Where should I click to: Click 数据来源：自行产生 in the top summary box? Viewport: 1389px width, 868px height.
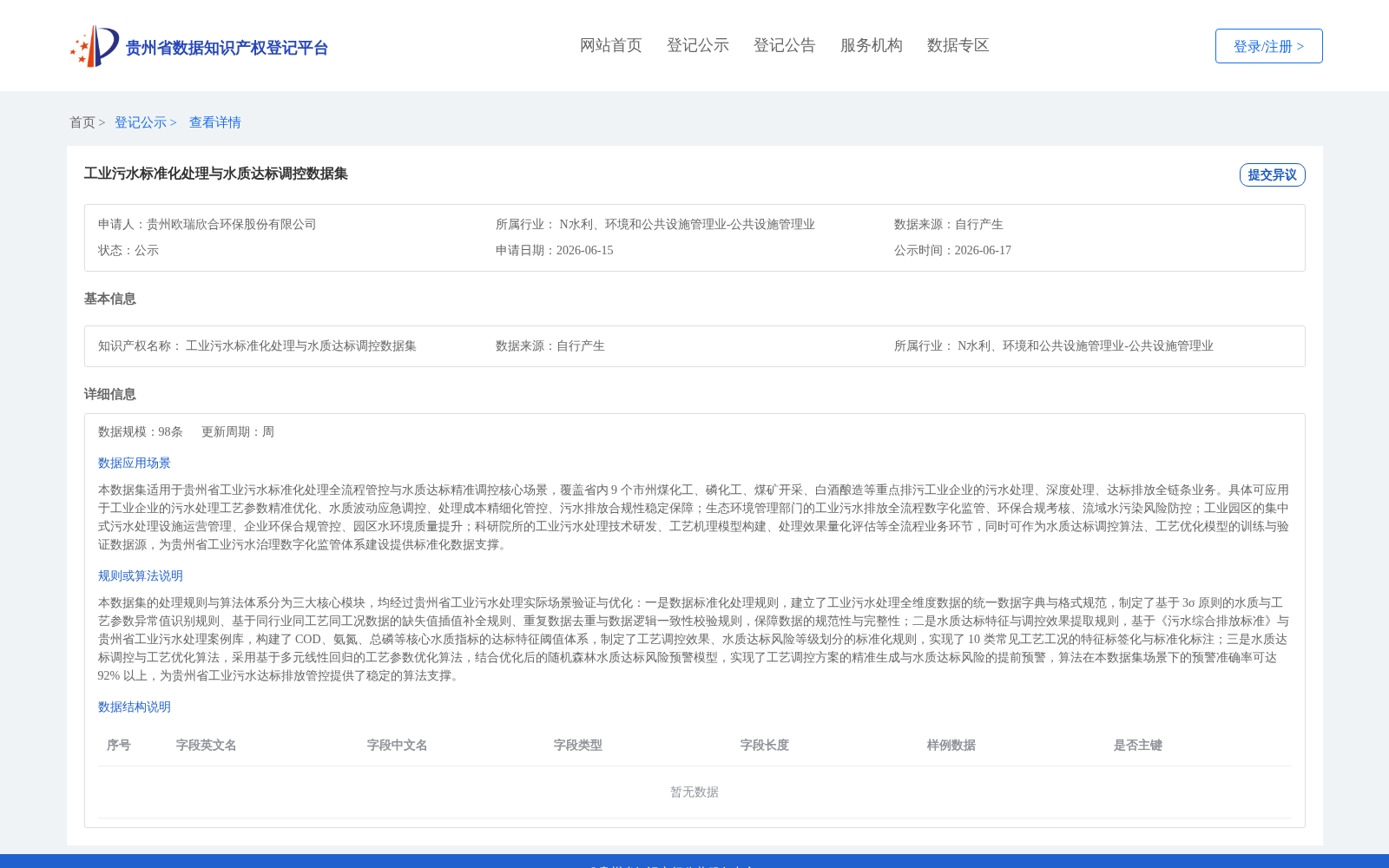pos(949,224)
